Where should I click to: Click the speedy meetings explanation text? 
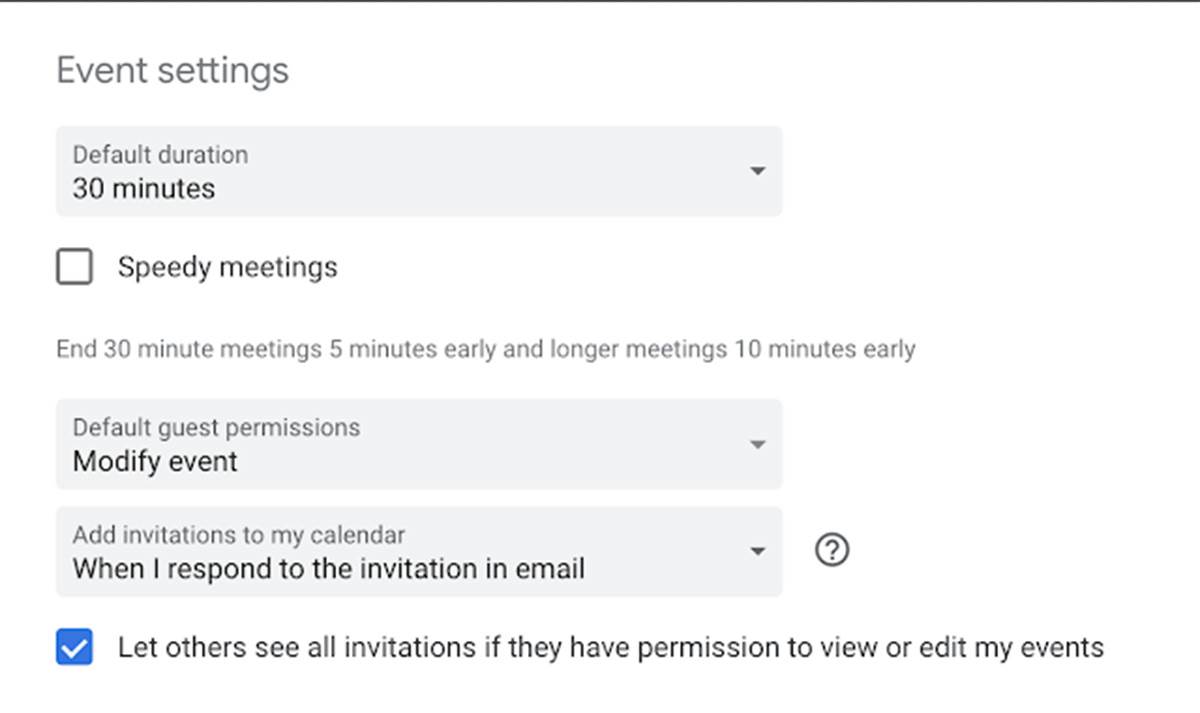(484, 348)
